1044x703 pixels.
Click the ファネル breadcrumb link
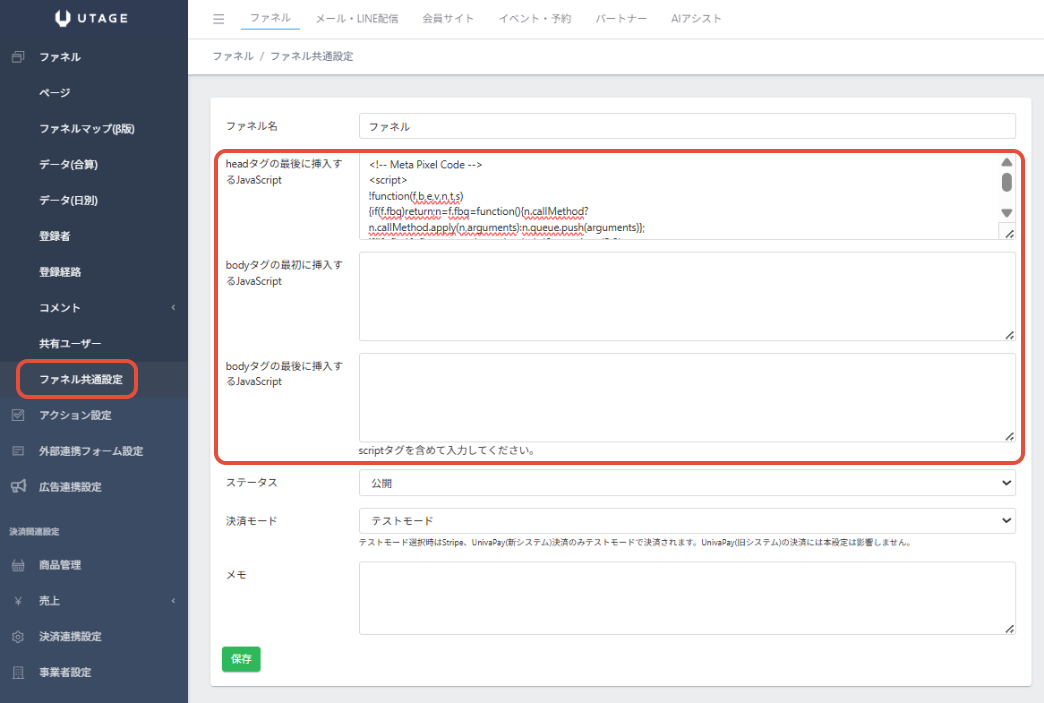[232, 57]
